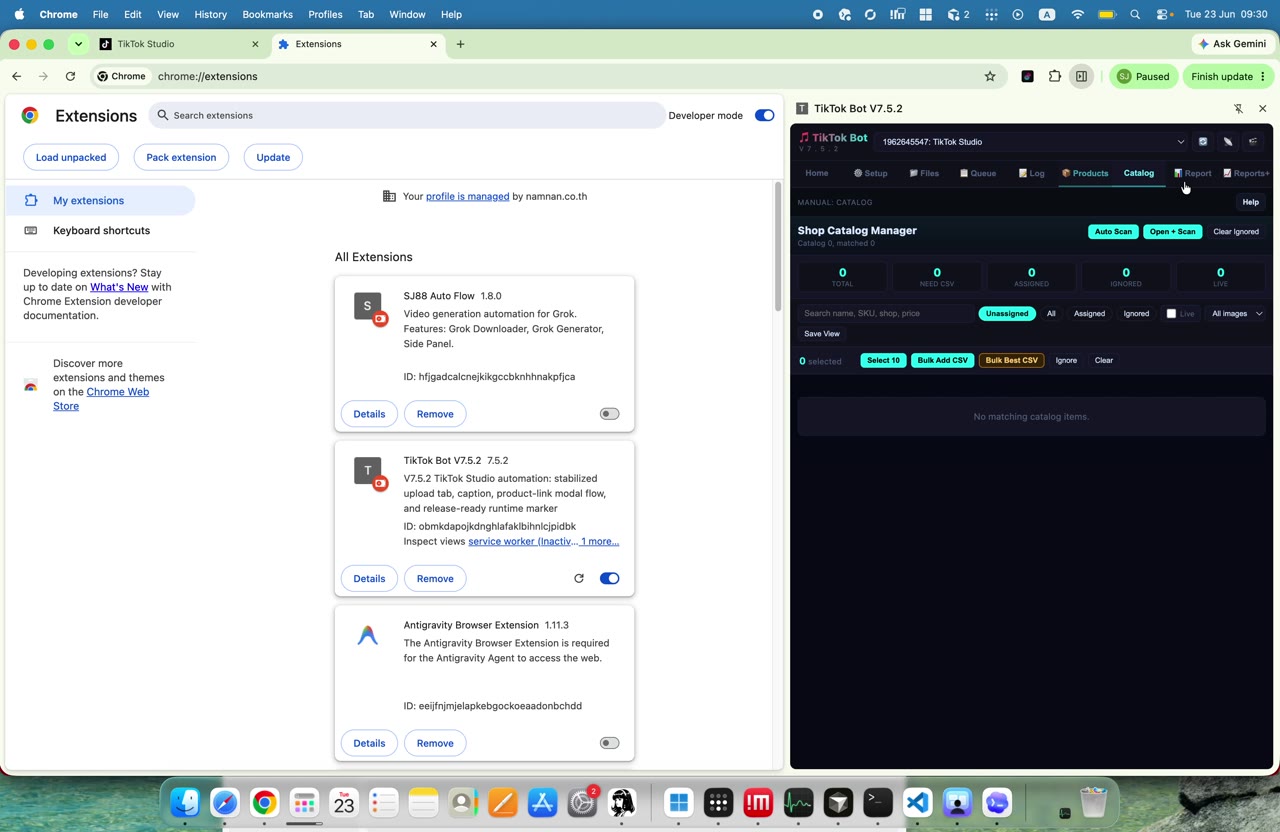Open the pinned extension icon left of puzzle icon
The image size is (1280, 832).
point(1027,76)
